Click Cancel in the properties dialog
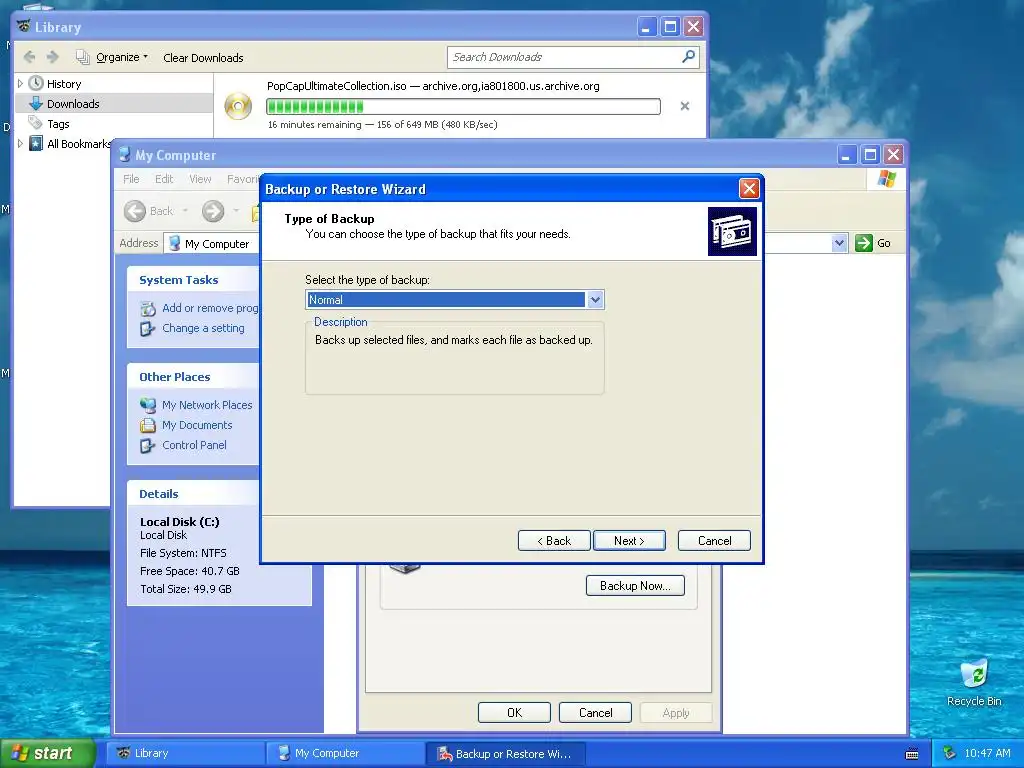The height and width of the screenshot is (768, 1024). coord(596,712)
